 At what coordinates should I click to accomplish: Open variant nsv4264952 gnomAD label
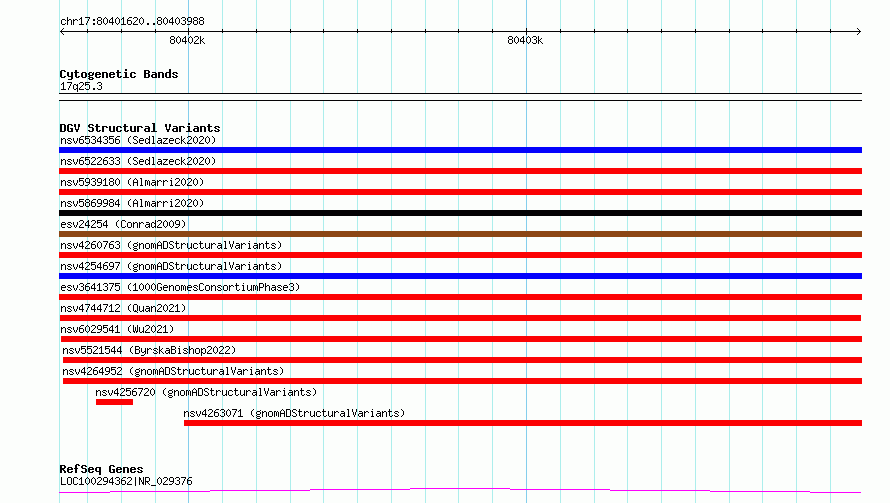coord(173,371)
